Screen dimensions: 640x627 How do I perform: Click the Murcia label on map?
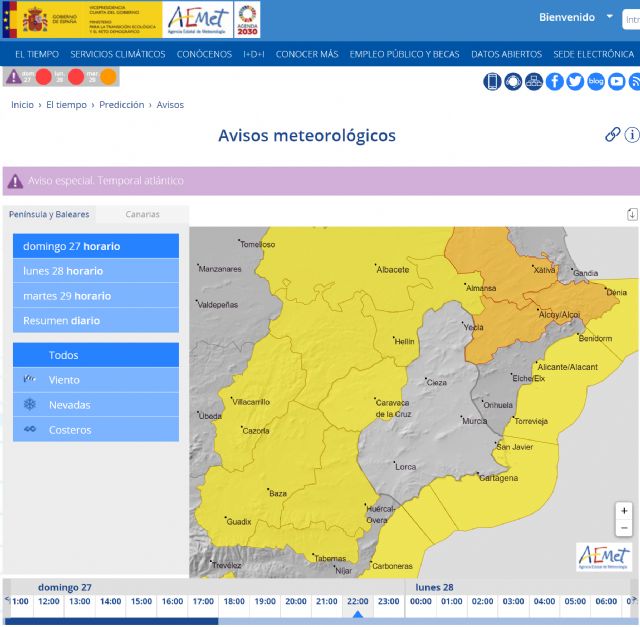coord(474,421)
